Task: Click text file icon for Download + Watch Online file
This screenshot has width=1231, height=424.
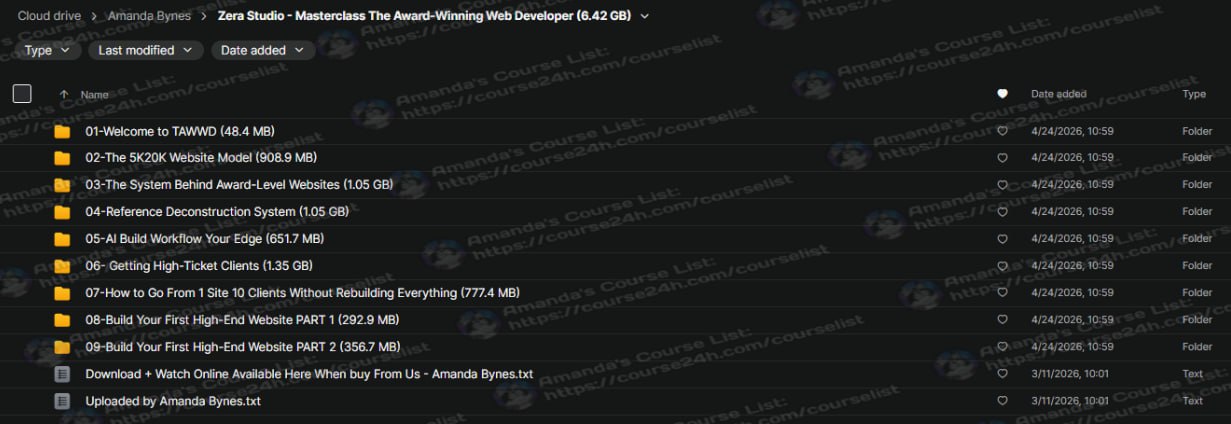Action: click(x=62, y=374)
